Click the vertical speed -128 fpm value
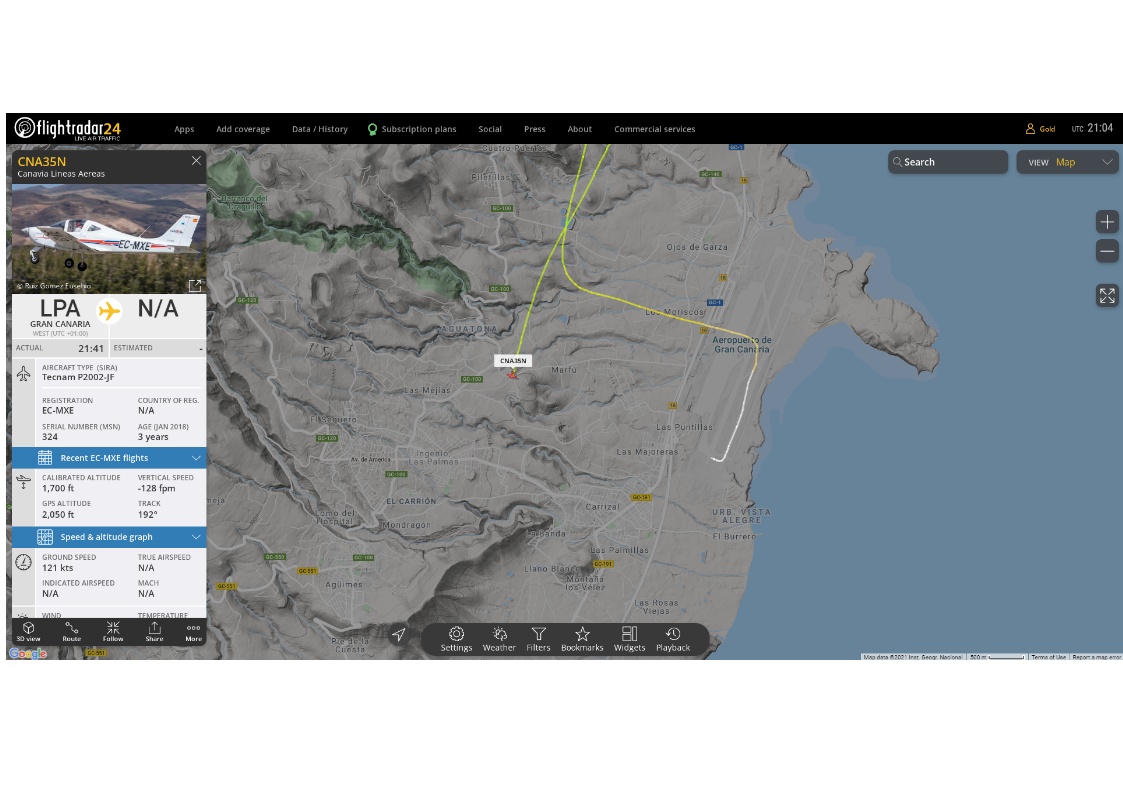The image size is (1123, 794). point(156,488)
